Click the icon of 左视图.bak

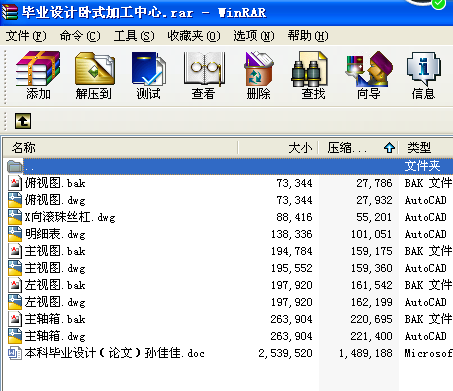[x=15, y=285]
